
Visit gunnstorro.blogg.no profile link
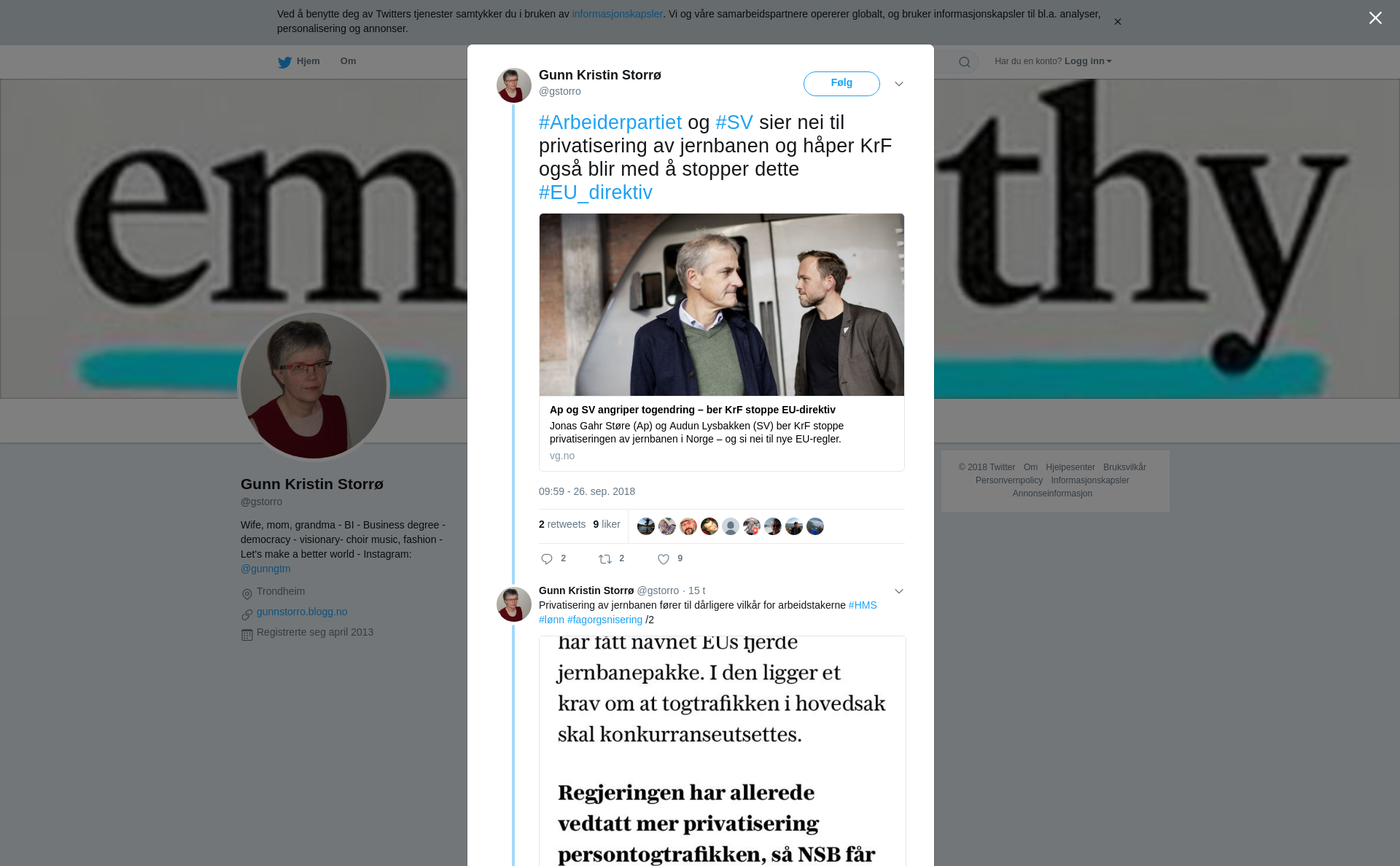click(302, 612)
